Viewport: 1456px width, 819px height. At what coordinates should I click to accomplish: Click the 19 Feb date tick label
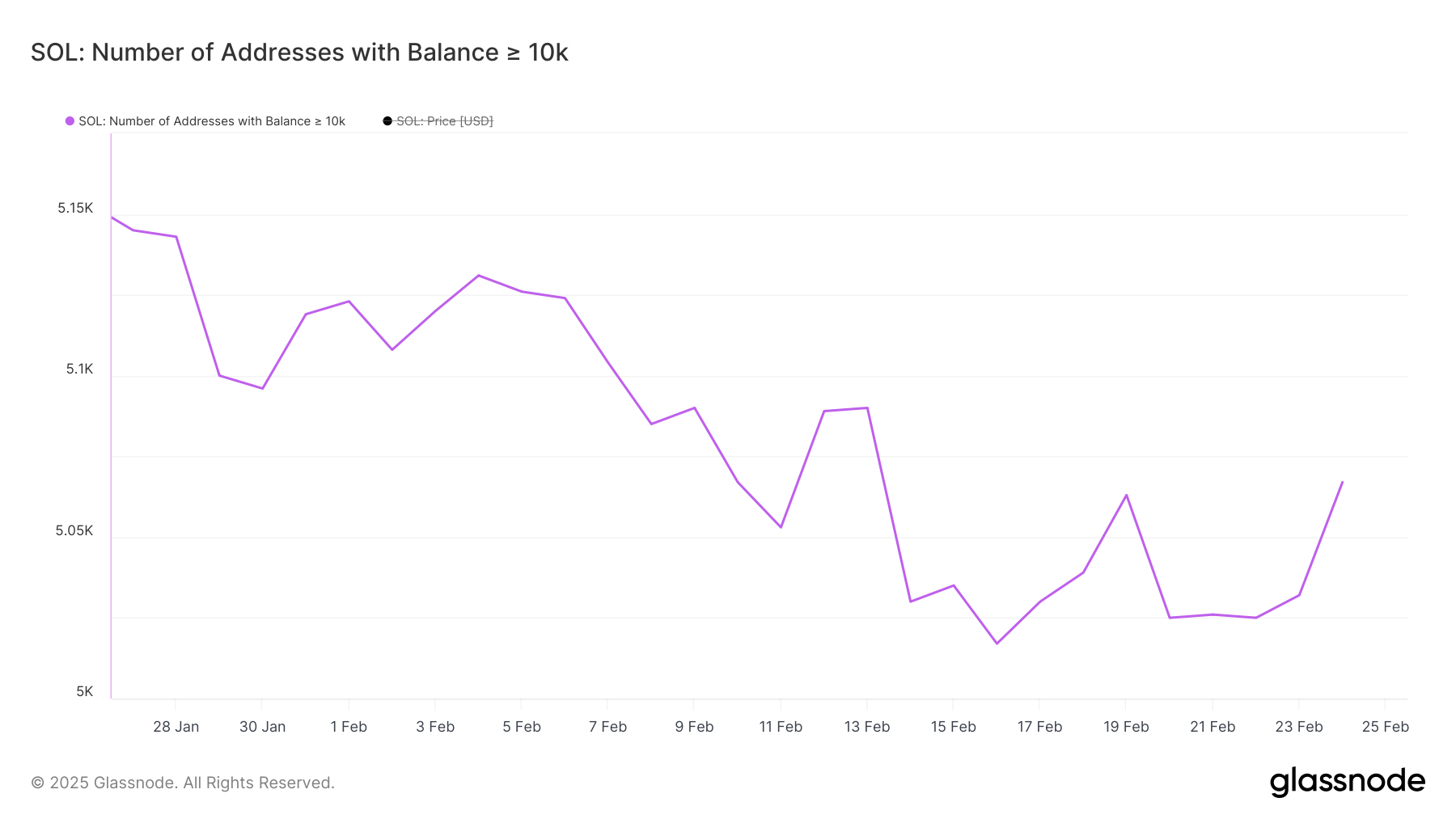point(1126,727)
